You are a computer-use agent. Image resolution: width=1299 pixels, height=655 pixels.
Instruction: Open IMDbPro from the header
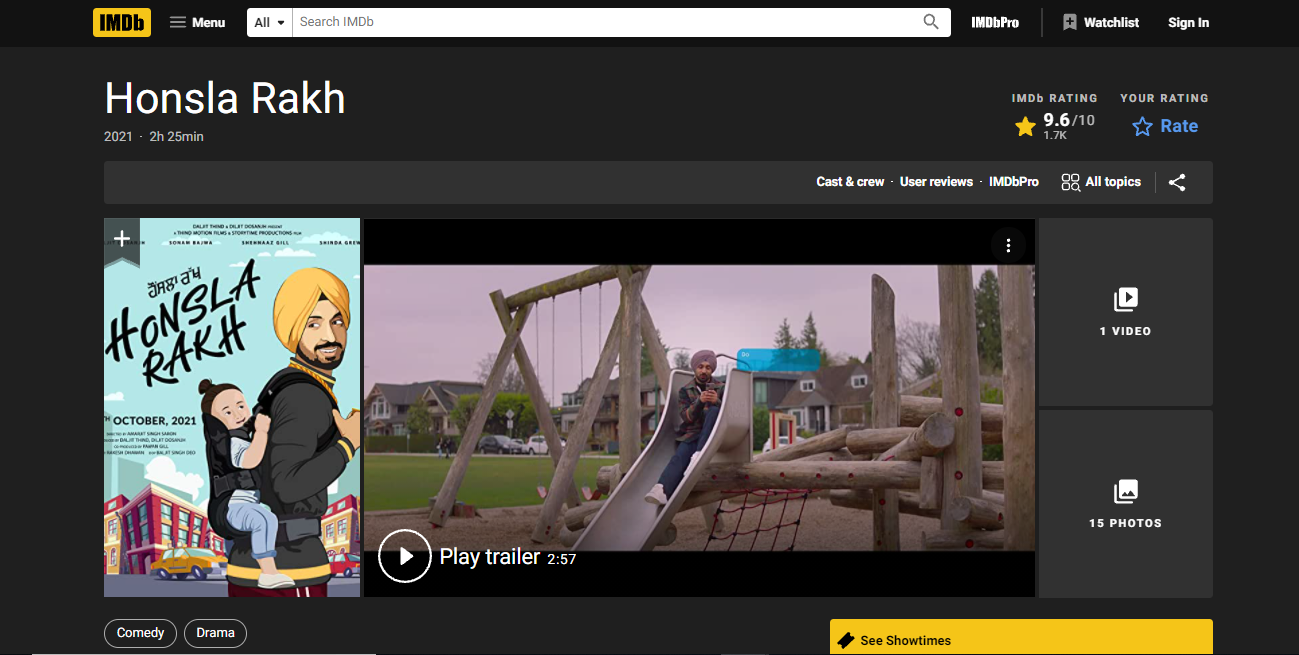(x=994, y=22)
